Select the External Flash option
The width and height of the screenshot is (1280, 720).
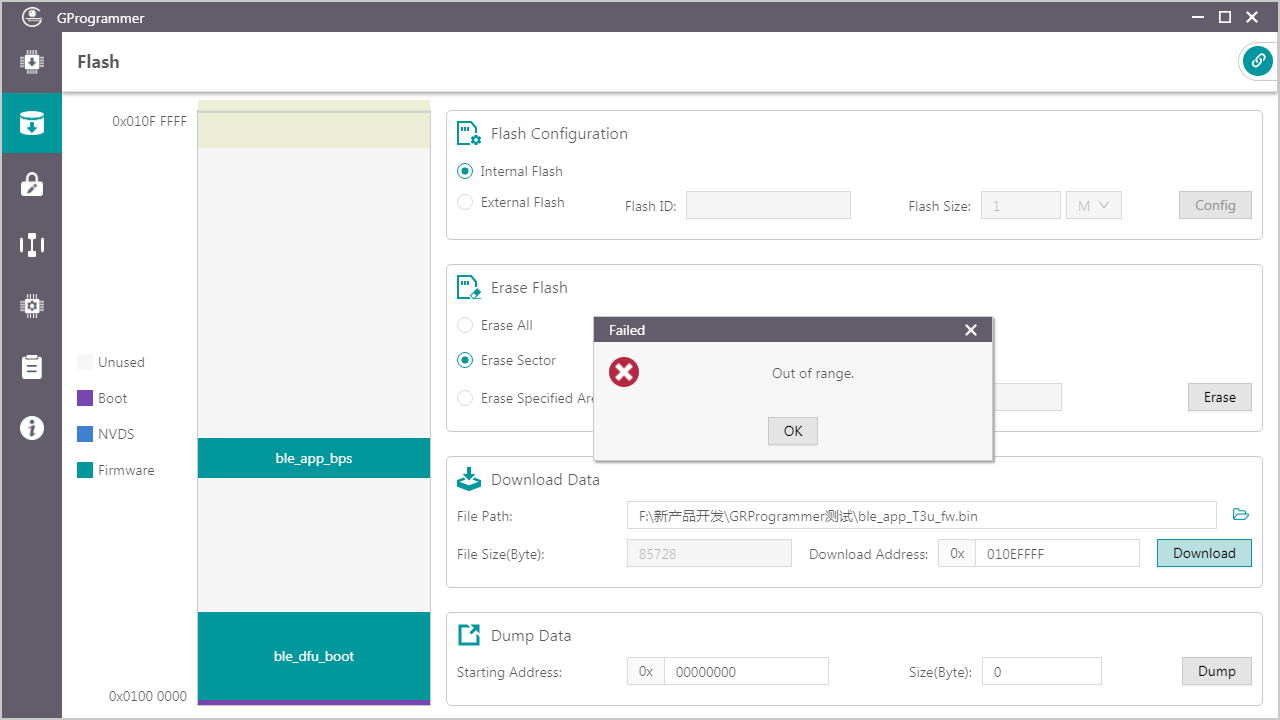pos(465,202)
